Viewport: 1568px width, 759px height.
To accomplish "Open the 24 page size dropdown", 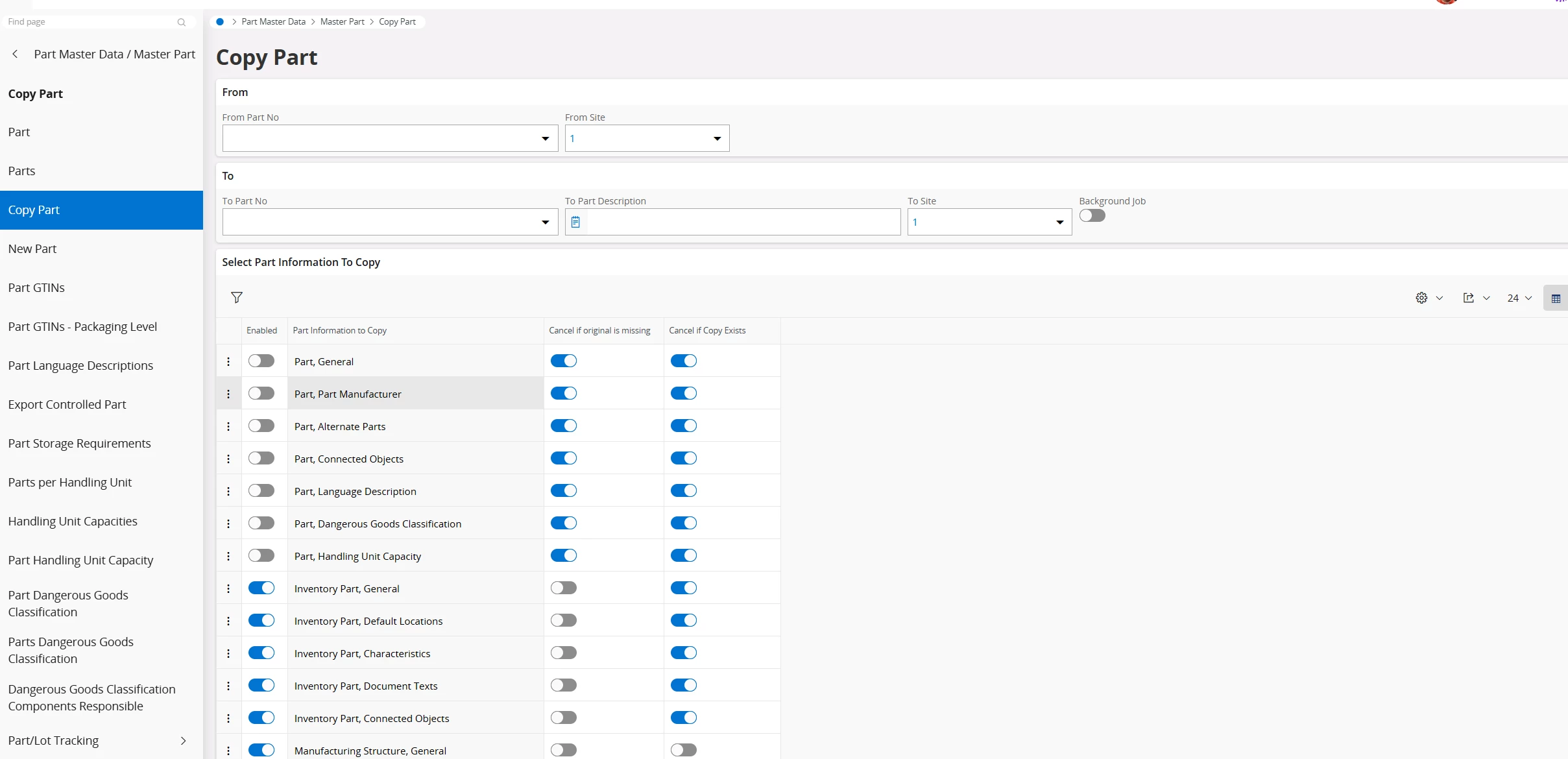I will tap(1519, 298).
